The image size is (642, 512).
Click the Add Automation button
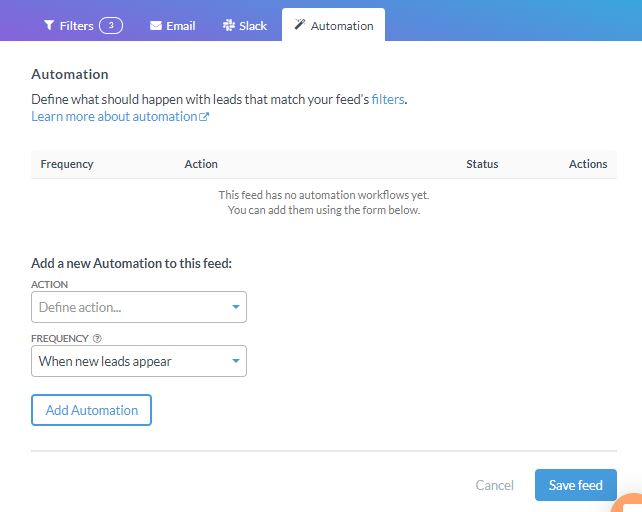coord(91,410)
